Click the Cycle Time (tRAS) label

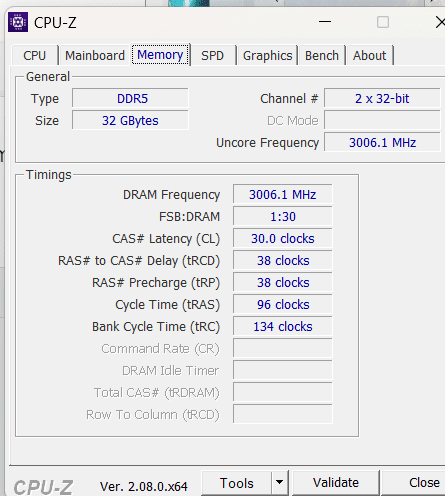(168, 305)
